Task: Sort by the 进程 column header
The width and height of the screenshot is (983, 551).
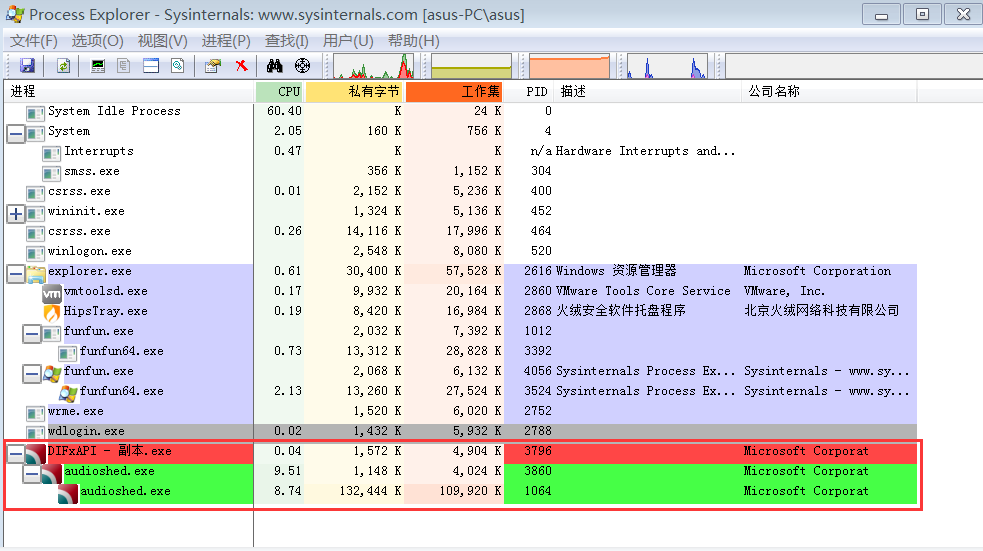Action: (x=129, y=92)
